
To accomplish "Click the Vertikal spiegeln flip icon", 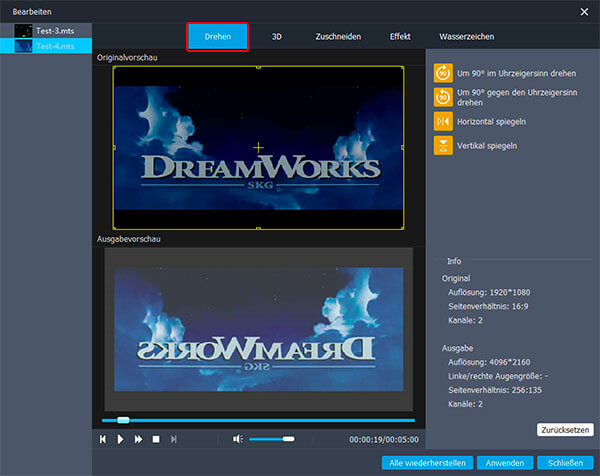I will click(443, 145).
